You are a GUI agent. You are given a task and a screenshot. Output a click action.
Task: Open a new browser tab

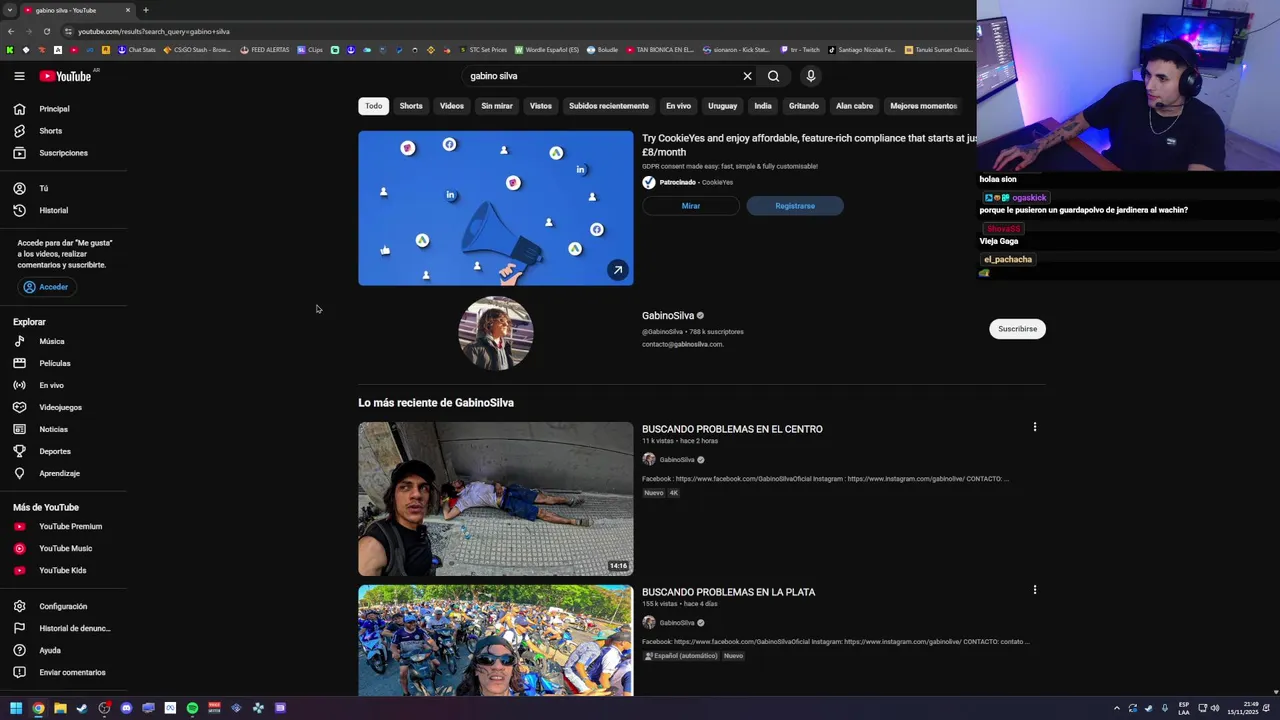point(146,10)
